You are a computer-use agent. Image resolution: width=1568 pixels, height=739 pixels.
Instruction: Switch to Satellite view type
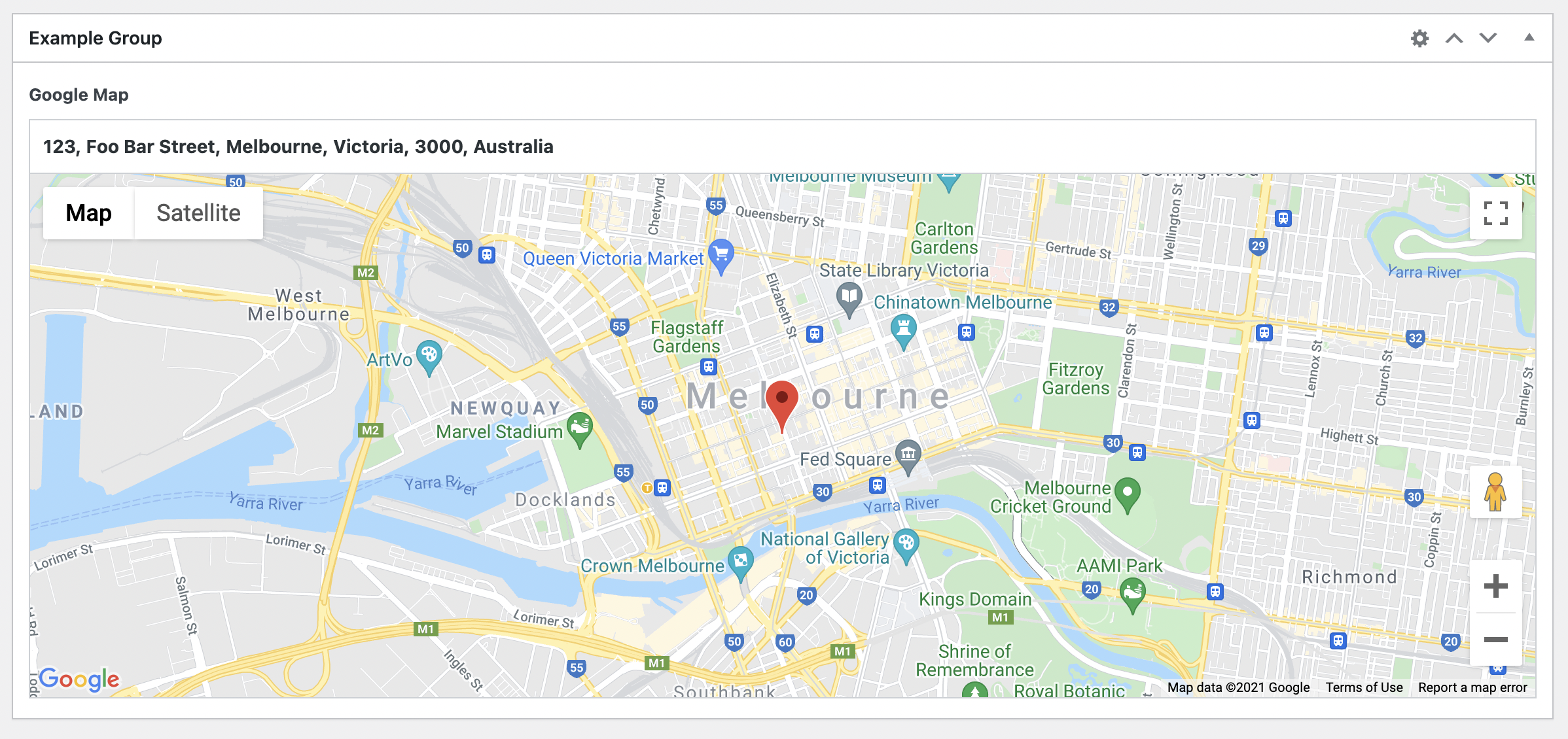click(198, 213)
